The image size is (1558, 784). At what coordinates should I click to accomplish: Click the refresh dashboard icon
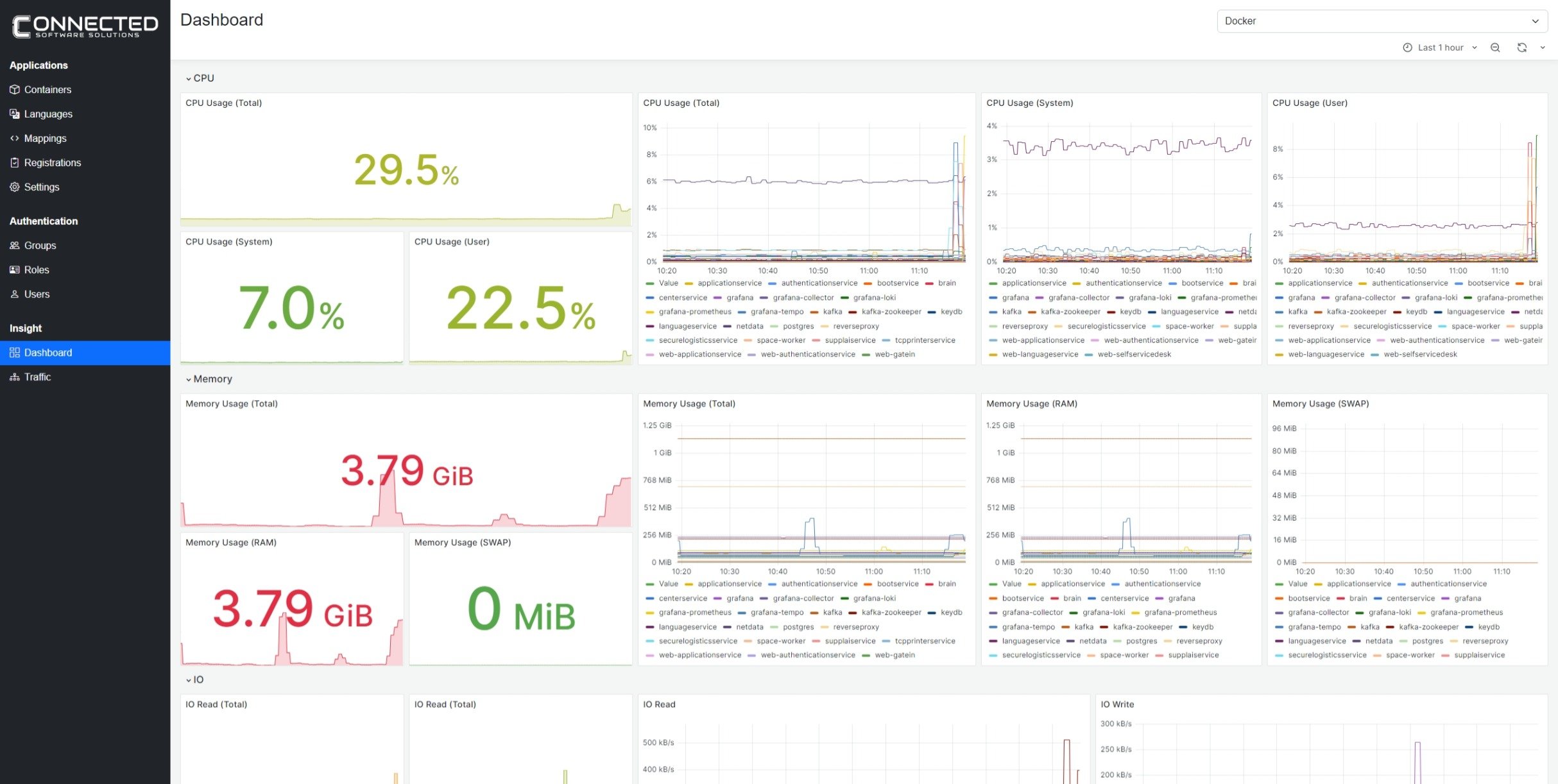point(1521,47)
